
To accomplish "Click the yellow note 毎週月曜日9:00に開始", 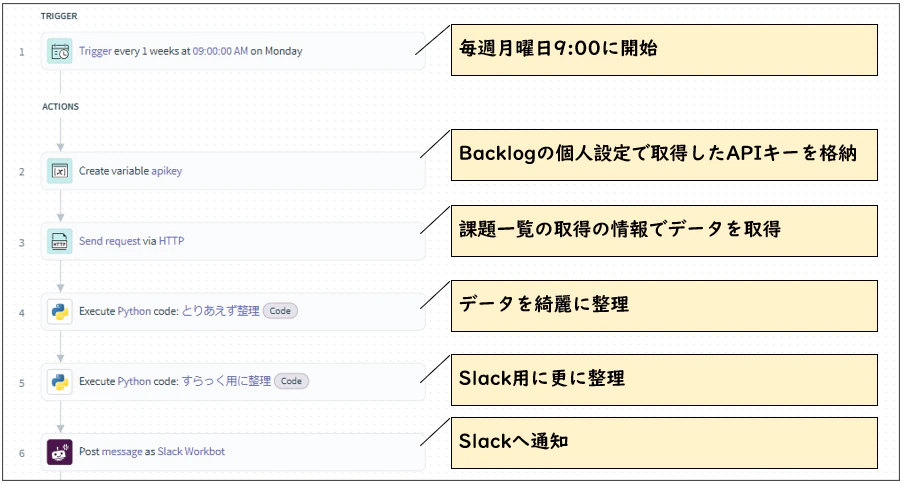I will pos(664,50).
